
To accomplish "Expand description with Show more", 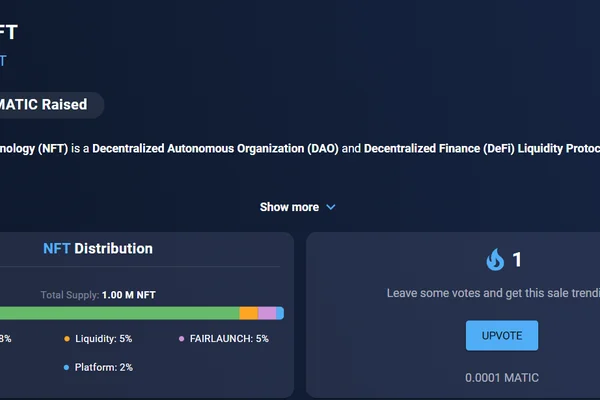I will pyautogui.click(x=297, y=207).
